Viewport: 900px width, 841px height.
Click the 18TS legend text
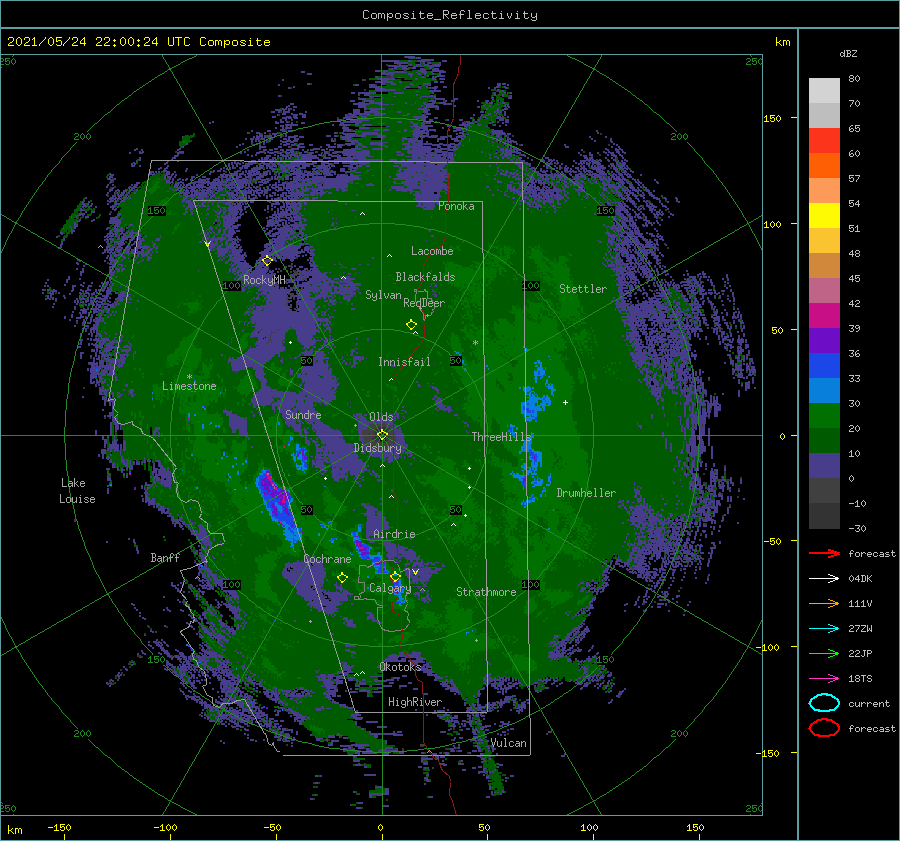coord(860,679)
